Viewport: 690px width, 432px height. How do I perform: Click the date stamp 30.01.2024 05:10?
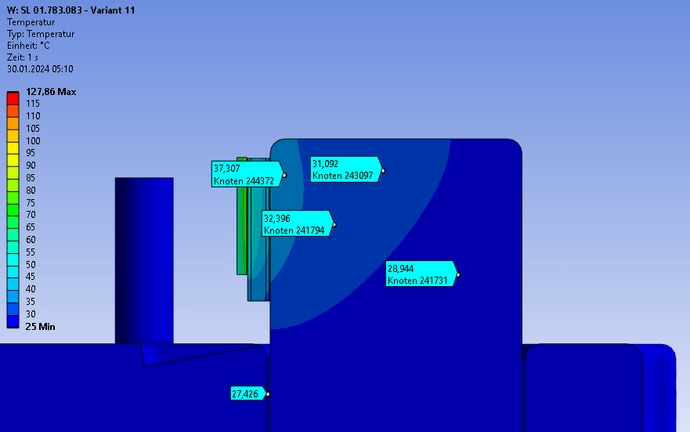point(39,69)
